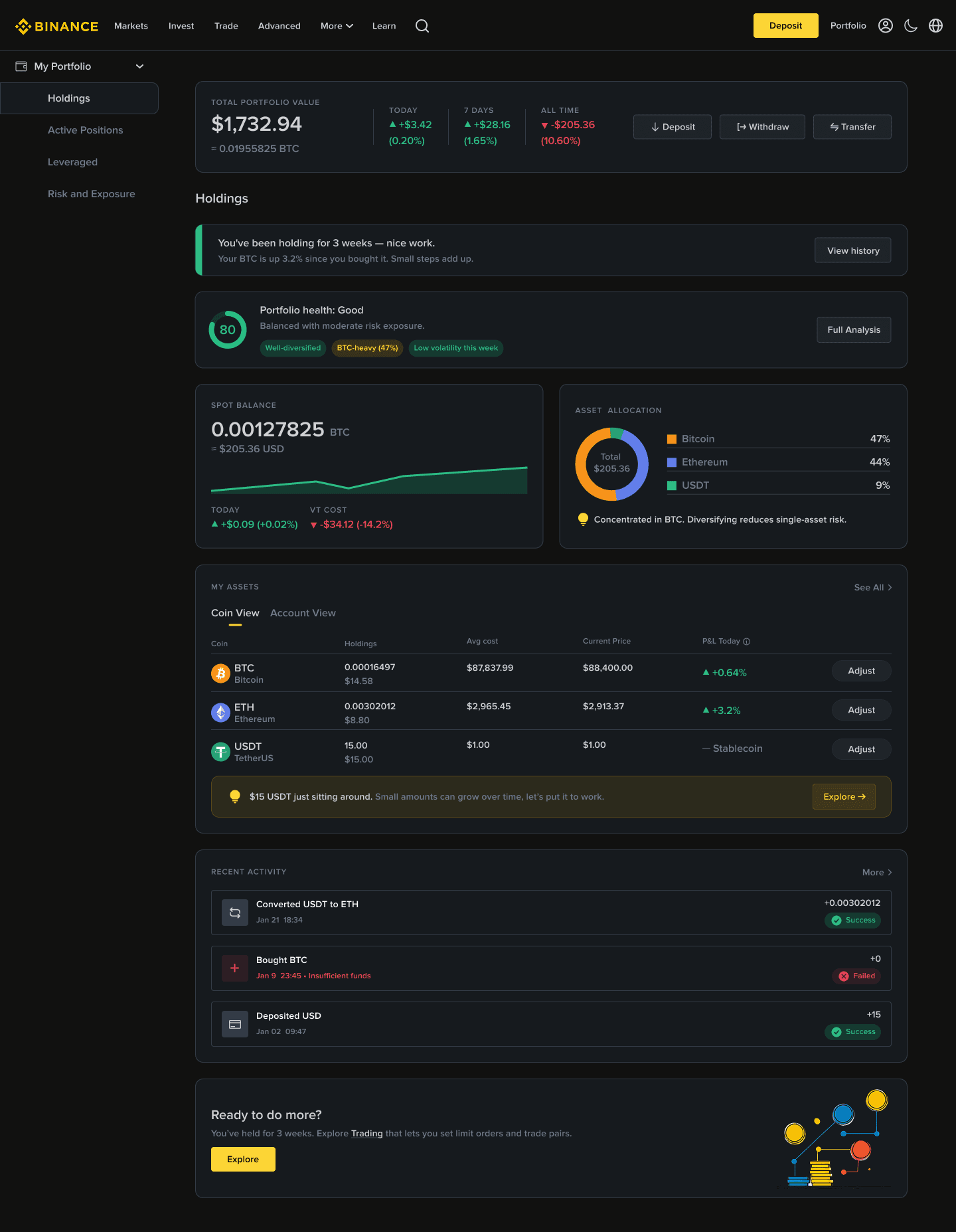This screenshot has height=1232, width=956.
Task: Open See All assets chevron link
Action: 873,588
